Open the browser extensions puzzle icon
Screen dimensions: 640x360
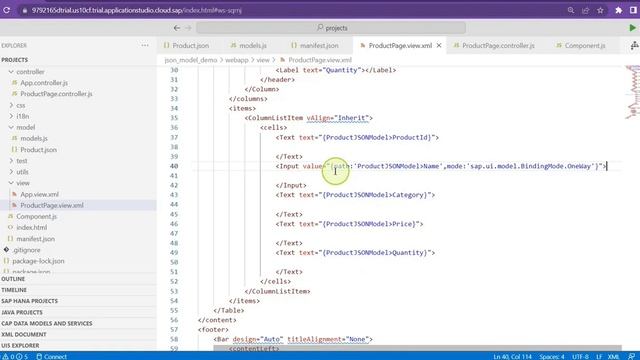coord(618,10)
